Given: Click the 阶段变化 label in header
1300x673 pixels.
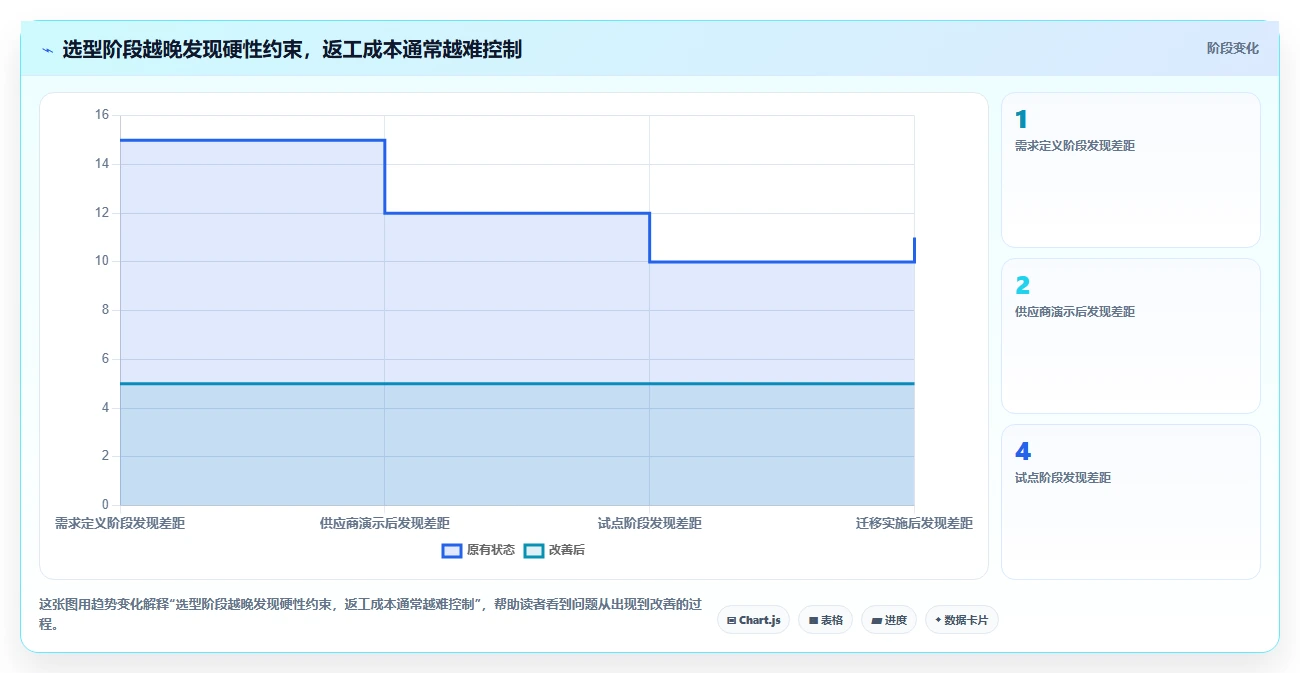Looking at the screenshot, I should click(x=1233, y=48).
